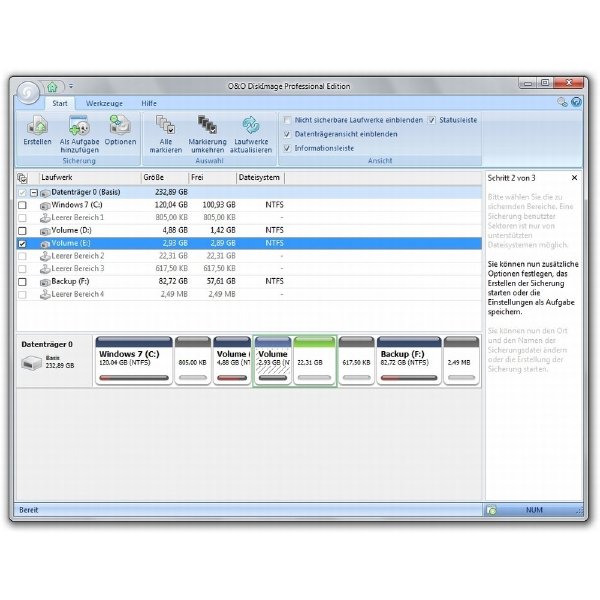600x600 pixels.
Task: Toggle the Statusleiste checkbox
Action: 432,120
